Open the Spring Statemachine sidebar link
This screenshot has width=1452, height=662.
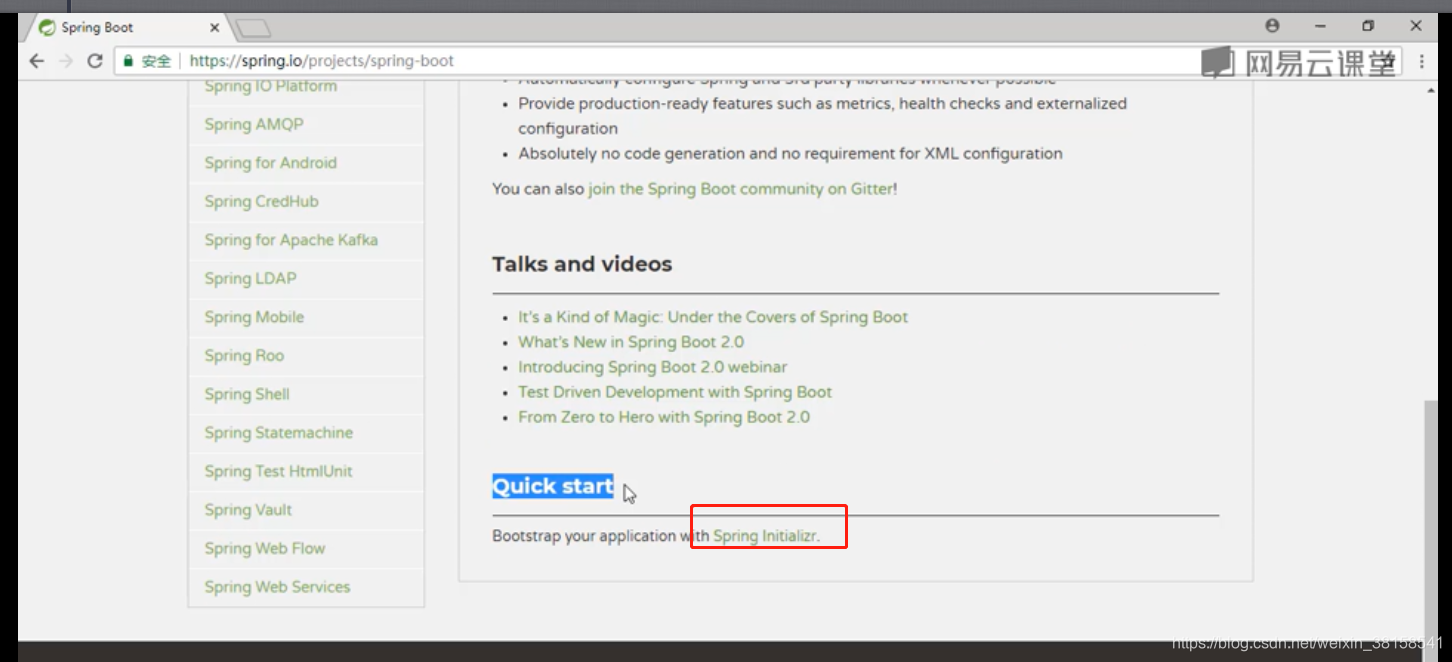coord(278,433)
